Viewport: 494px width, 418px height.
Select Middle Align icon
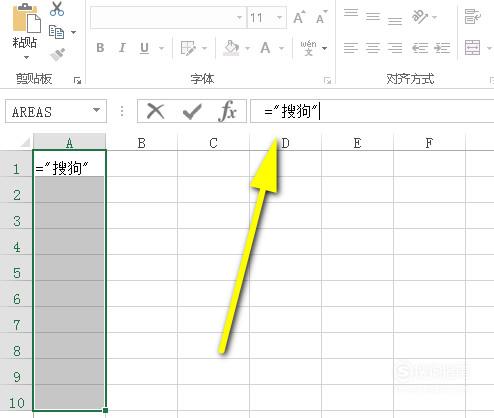[x=373, y=16]
